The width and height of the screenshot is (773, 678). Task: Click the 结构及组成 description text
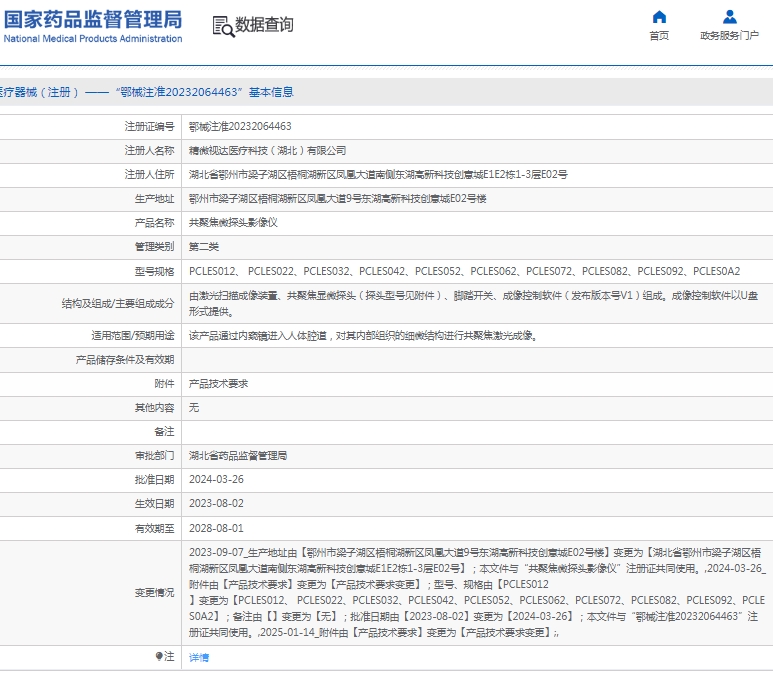pyautogui.click(x=473, y=303)
